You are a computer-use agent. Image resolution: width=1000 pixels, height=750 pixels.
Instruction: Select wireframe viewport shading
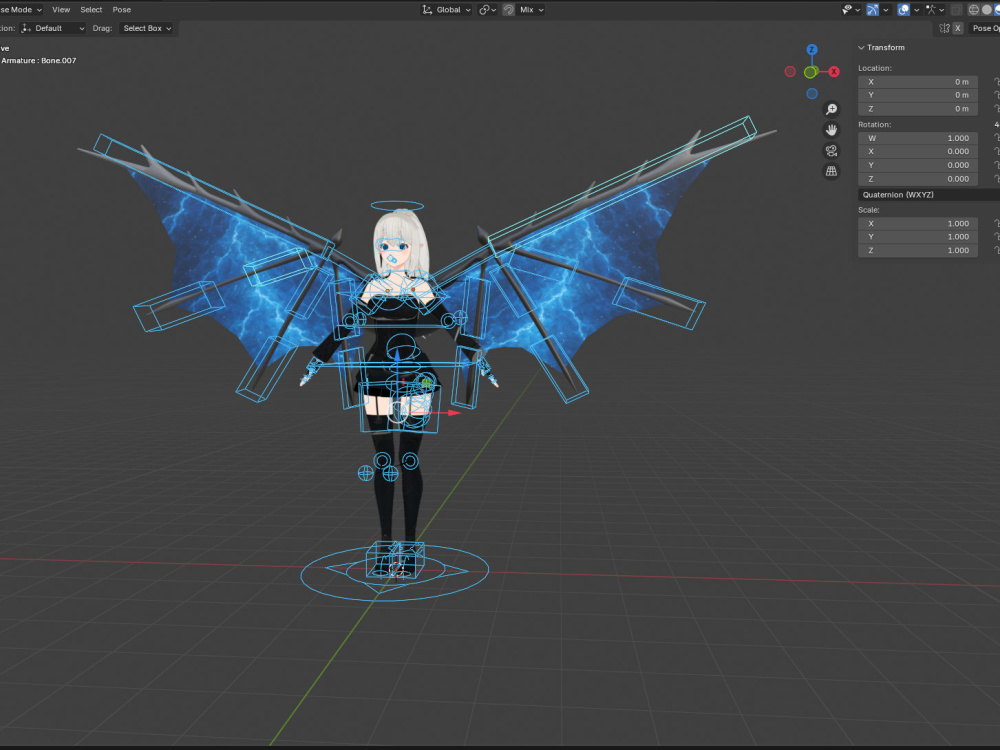pos(974,10)
